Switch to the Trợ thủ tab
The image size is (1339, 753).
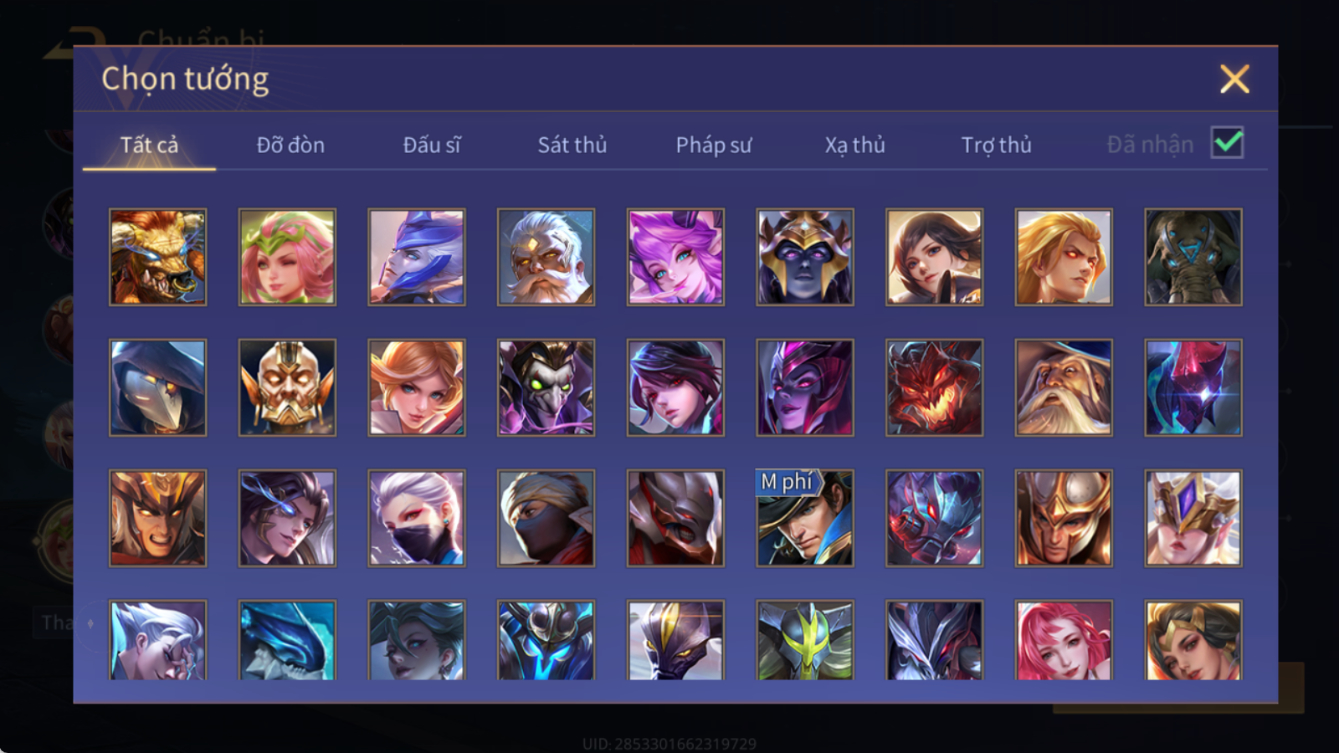(x=996, y=145)
